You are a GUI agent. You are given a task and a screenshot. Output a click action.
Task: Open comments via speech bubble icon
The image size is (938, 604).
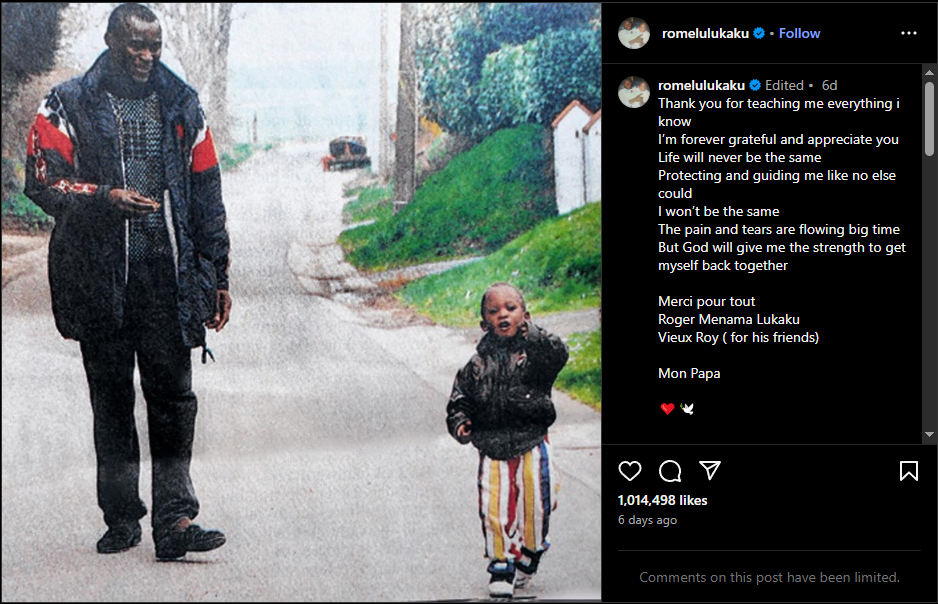(670, 471)
